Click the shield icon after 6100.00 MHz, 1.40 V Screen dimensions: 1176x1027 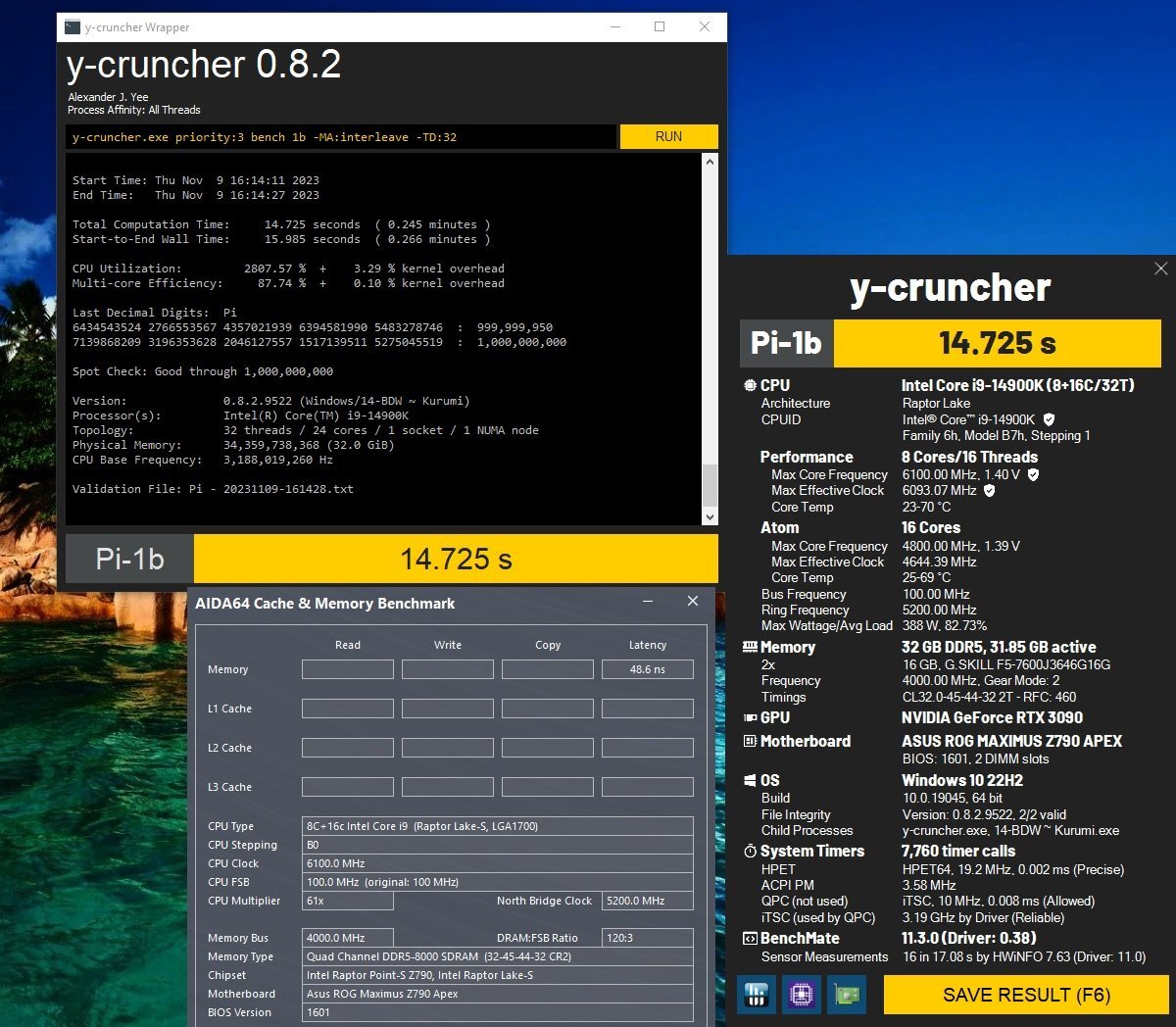point(1033,474)
